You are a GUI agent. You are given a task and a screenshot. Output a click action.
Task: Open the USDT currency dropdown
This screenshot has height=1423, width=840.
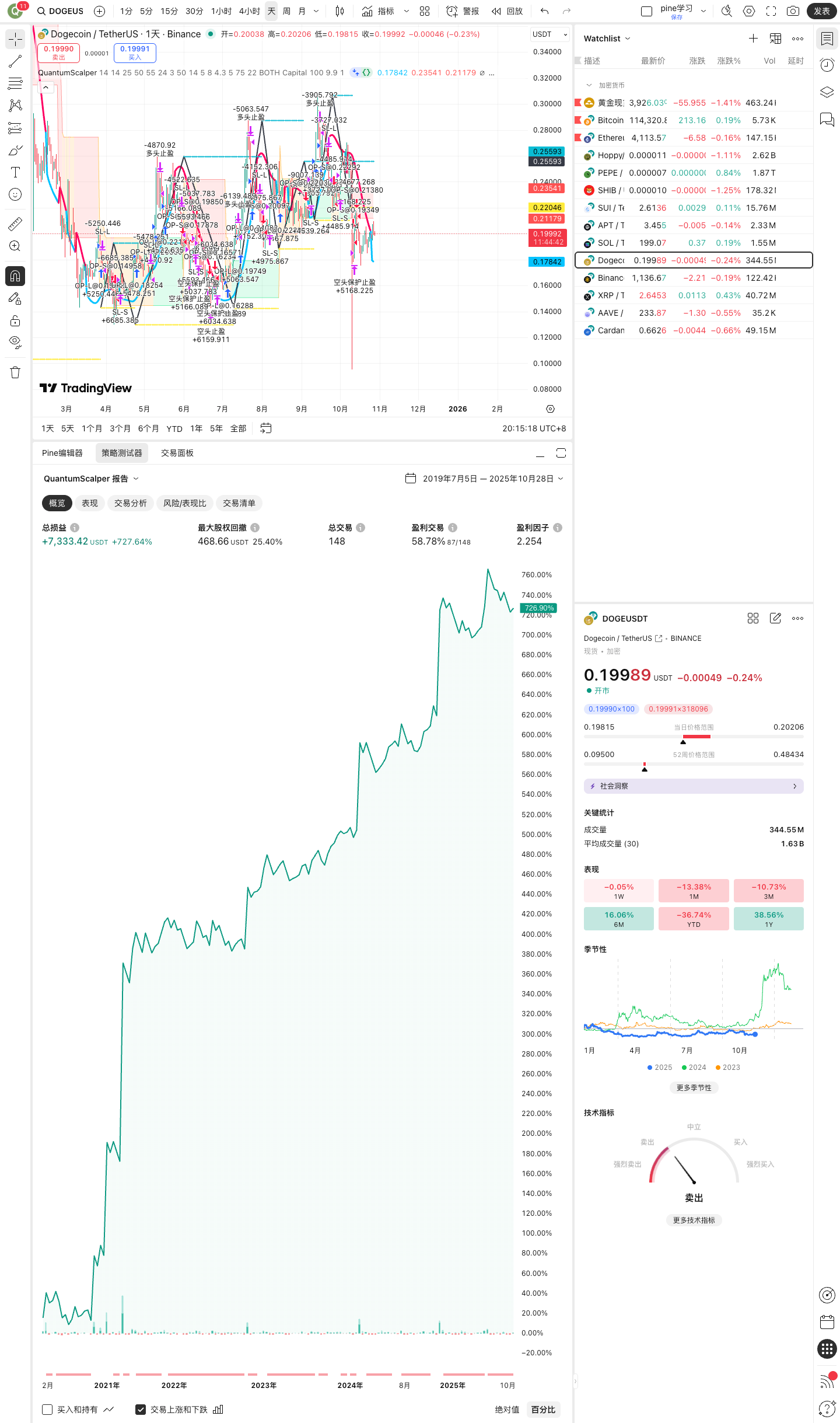[x=549, y=34]
